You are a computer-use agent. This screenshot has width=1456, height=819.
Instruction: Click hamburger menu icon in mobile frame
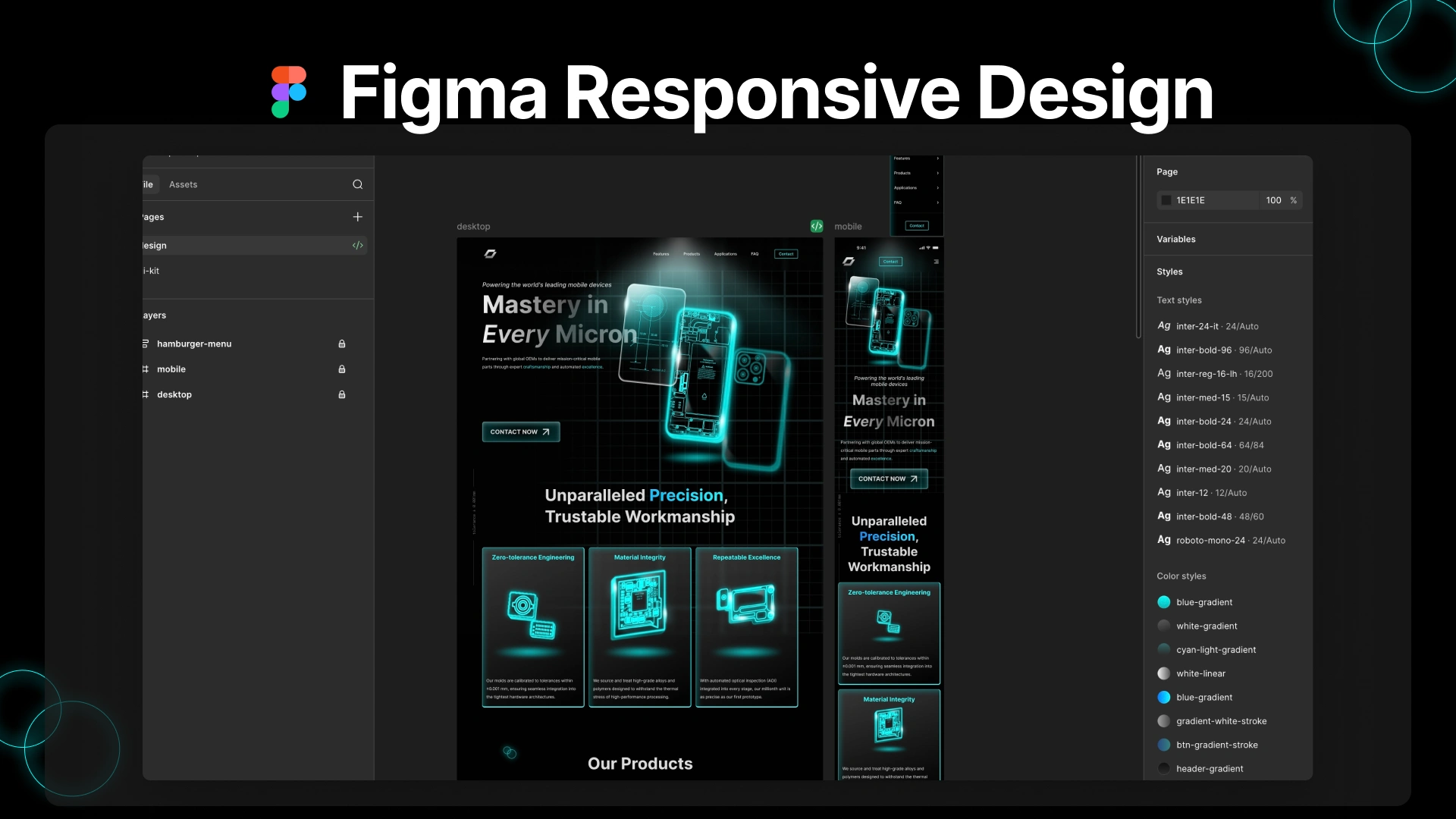point(936,262)
